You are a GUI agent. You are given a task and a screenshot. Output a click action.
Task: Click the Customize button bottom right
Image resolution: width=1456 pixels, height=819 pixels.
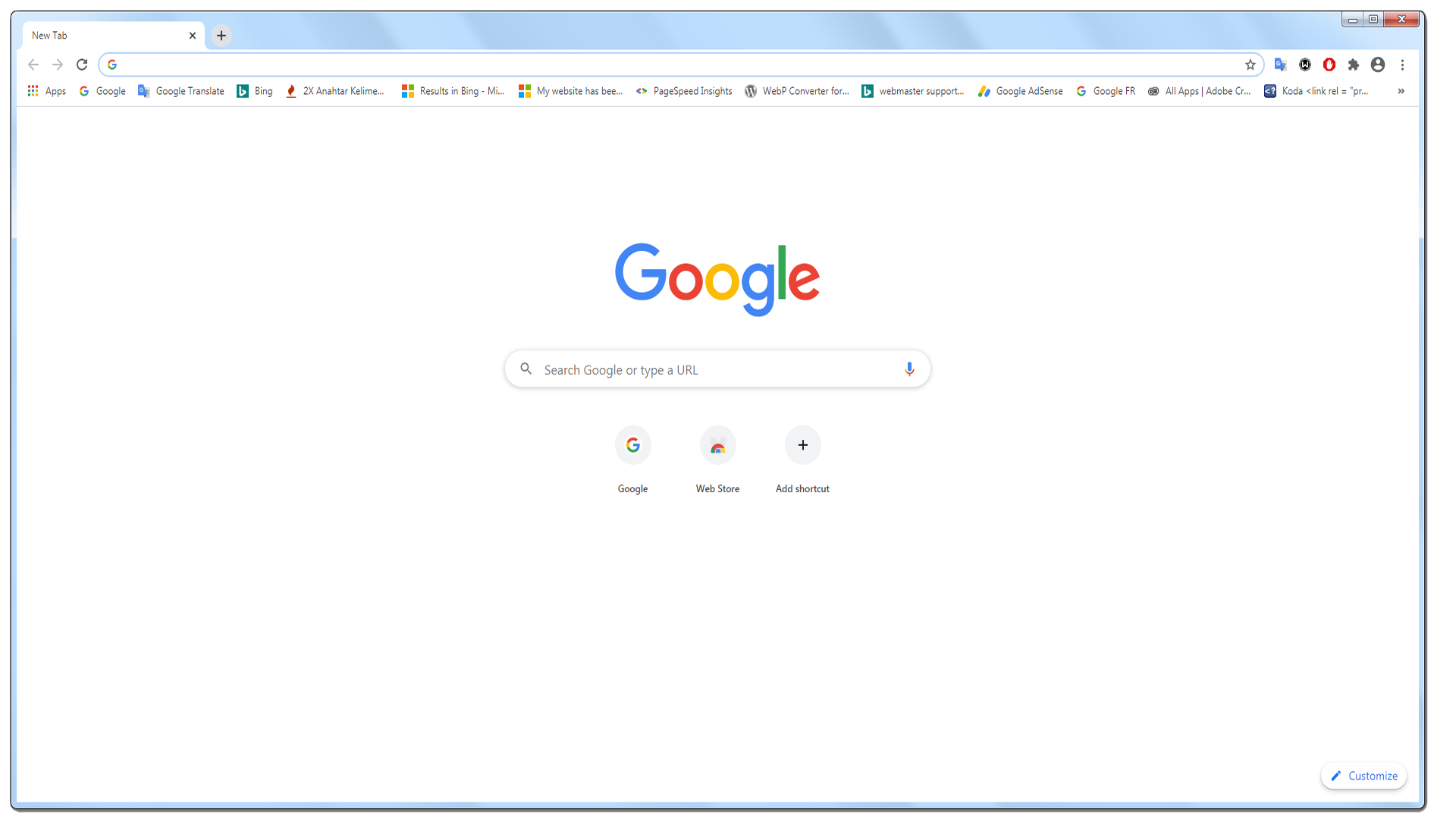(1362, 775)
